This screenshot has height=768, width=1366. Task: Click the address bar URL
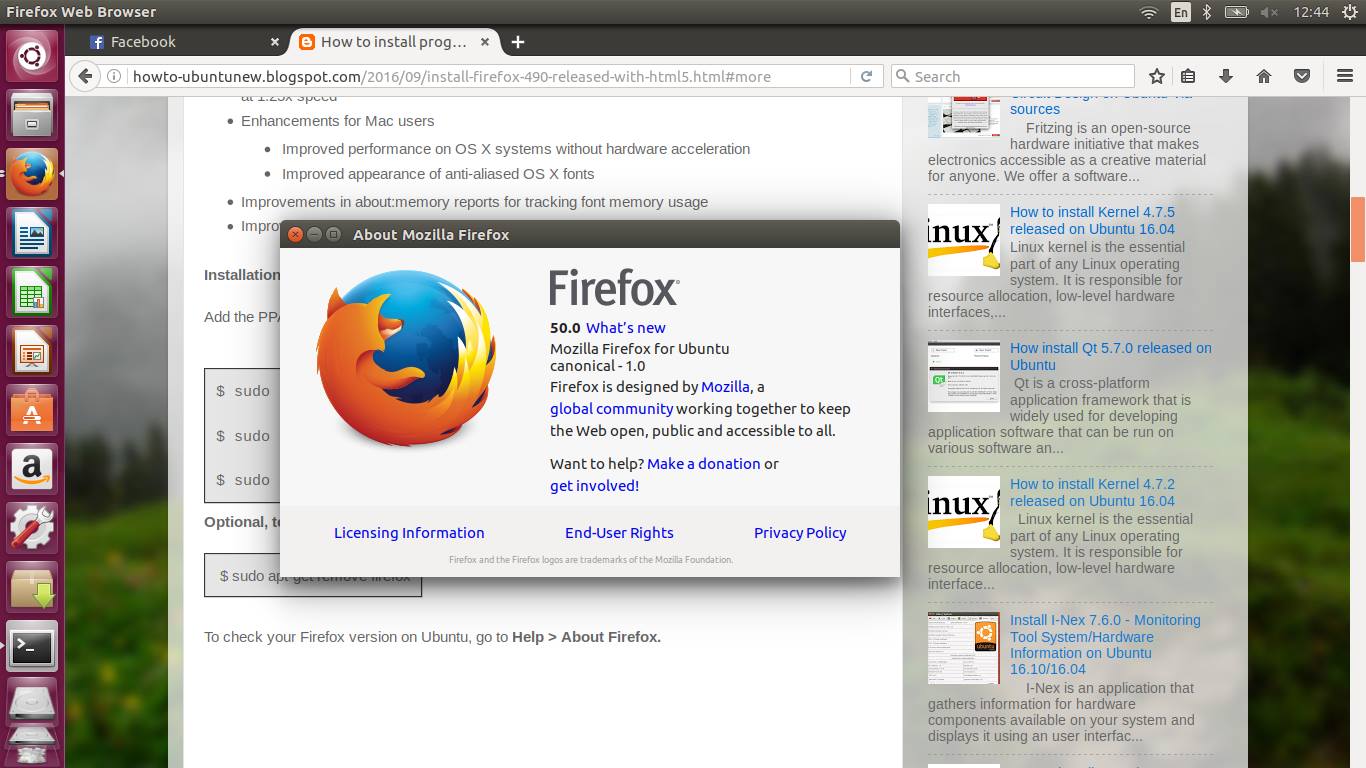pos(452,76)
